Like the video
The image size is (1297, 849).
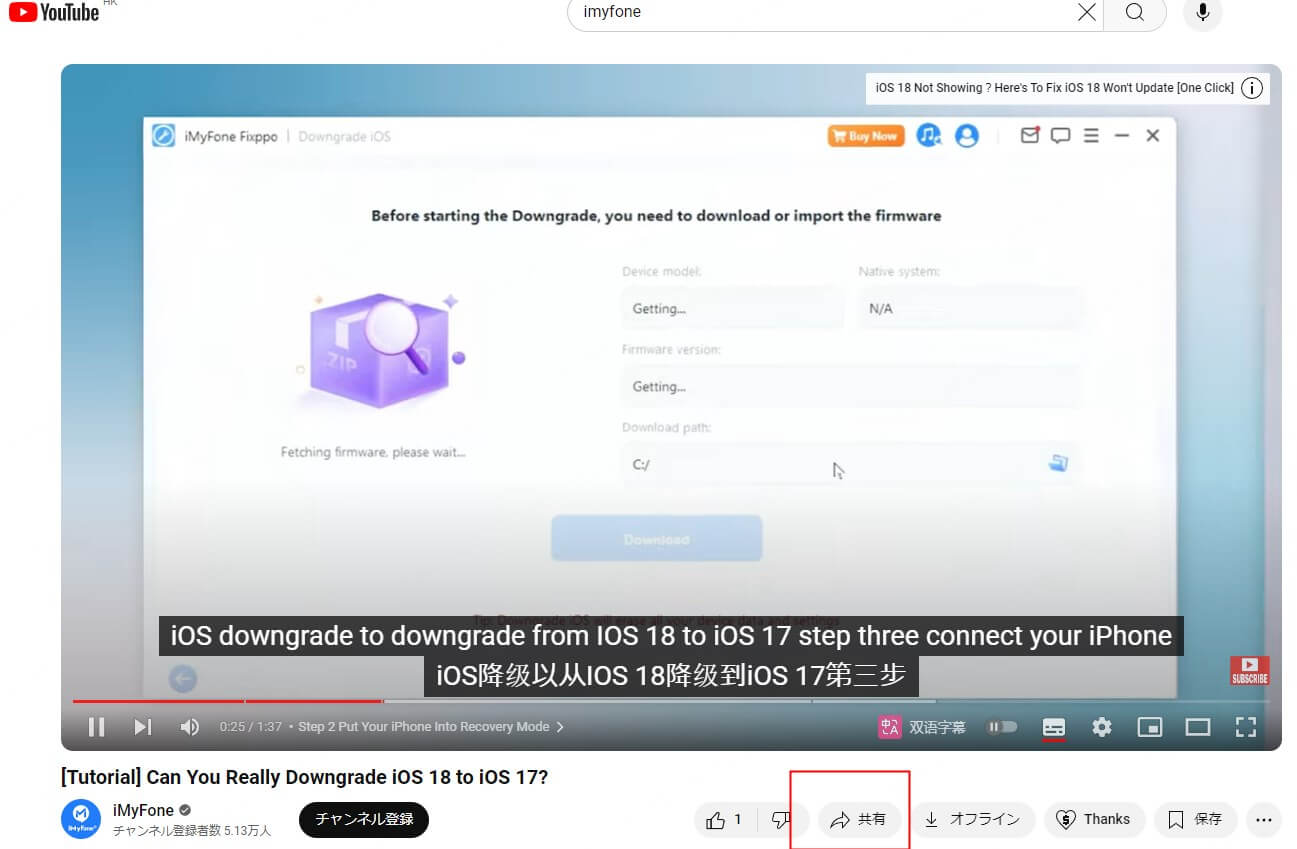(725, 819)
